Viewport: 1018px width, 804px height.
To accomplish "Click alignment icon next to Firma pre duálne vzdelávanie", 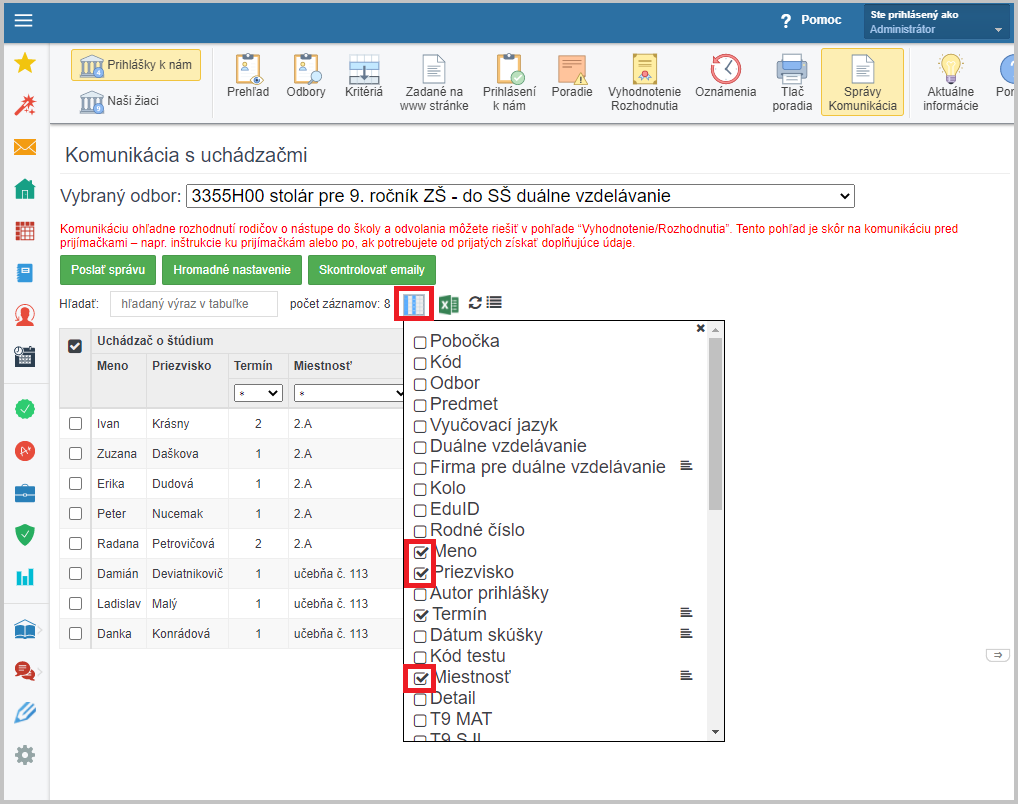I will [686, 466].
